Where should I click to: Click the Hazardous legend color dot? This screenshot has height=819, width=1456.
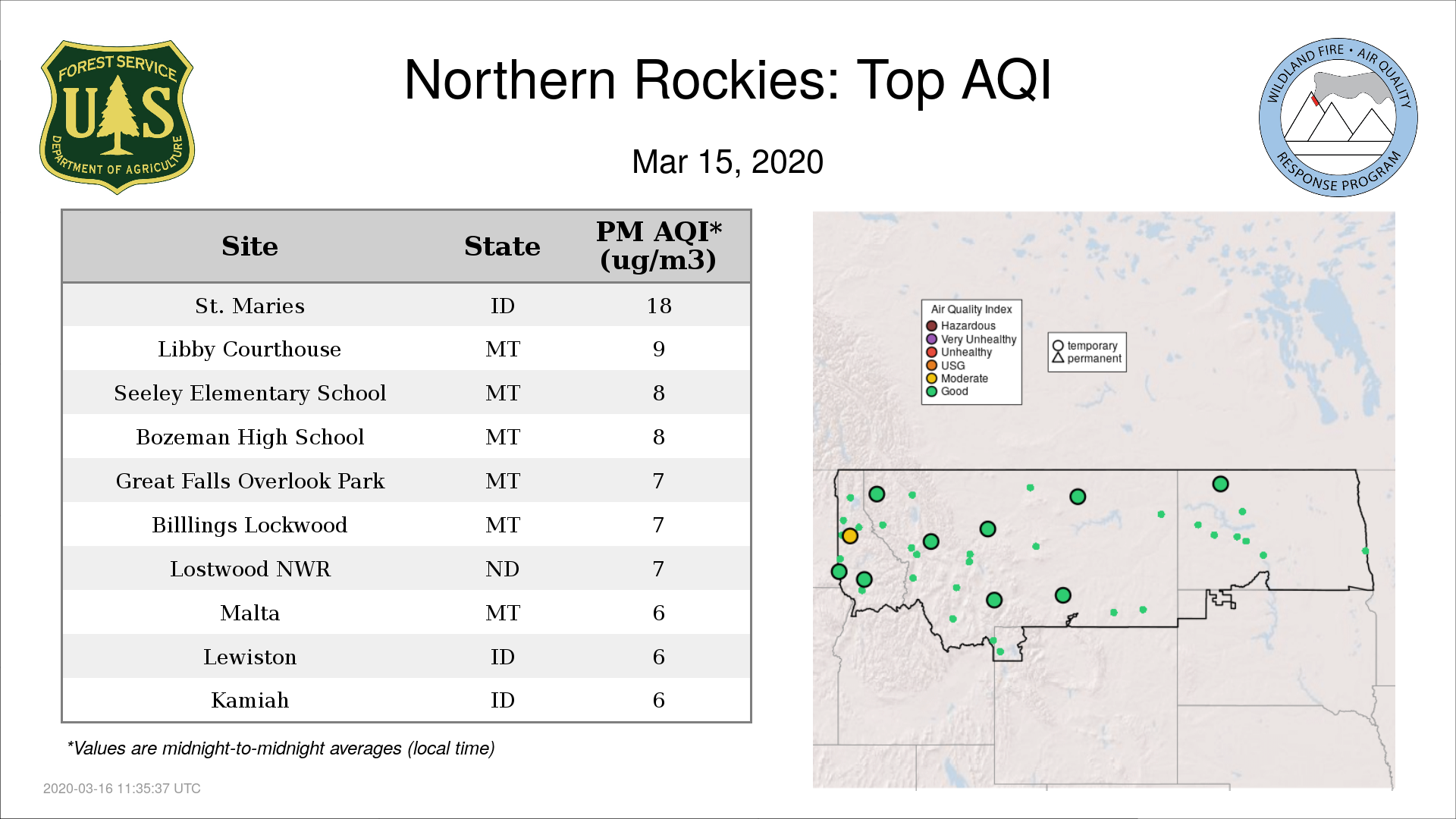point(932,326)
